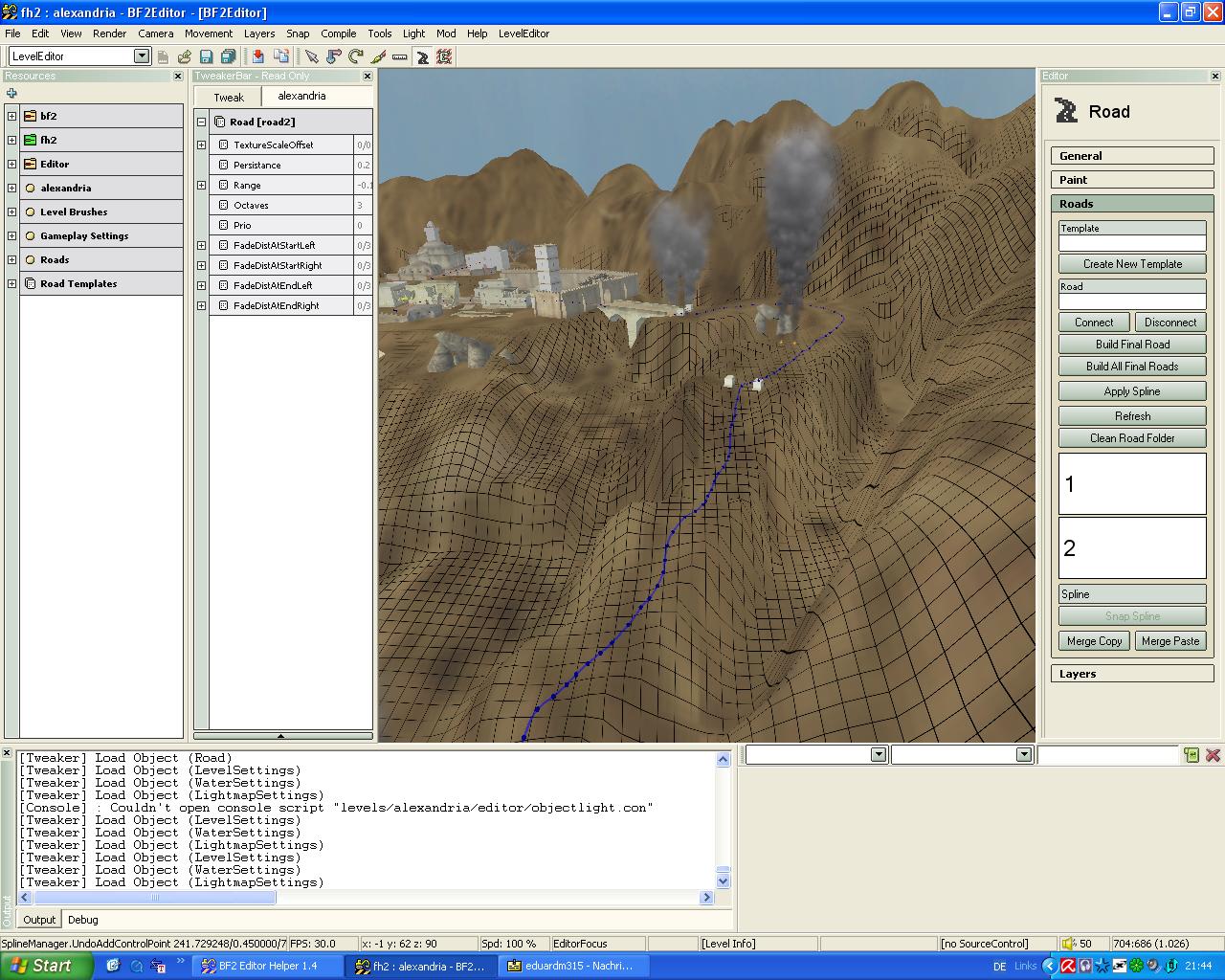Expand the Editor resource tree node
This screenshot has height=980, width=1225.
click(x=11, y=164)
